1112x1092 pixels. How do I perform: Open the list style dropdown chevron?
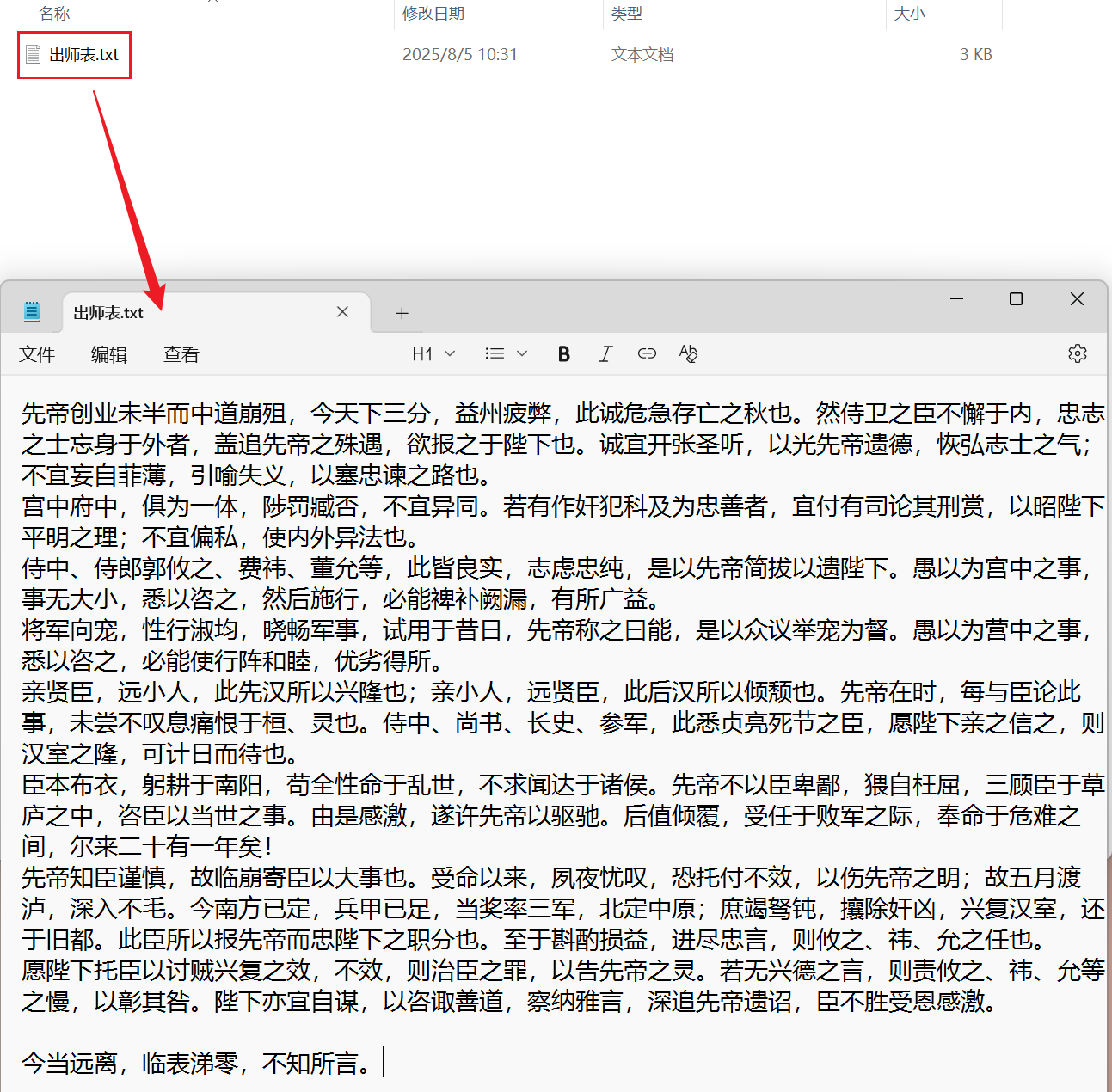[521, 353]
